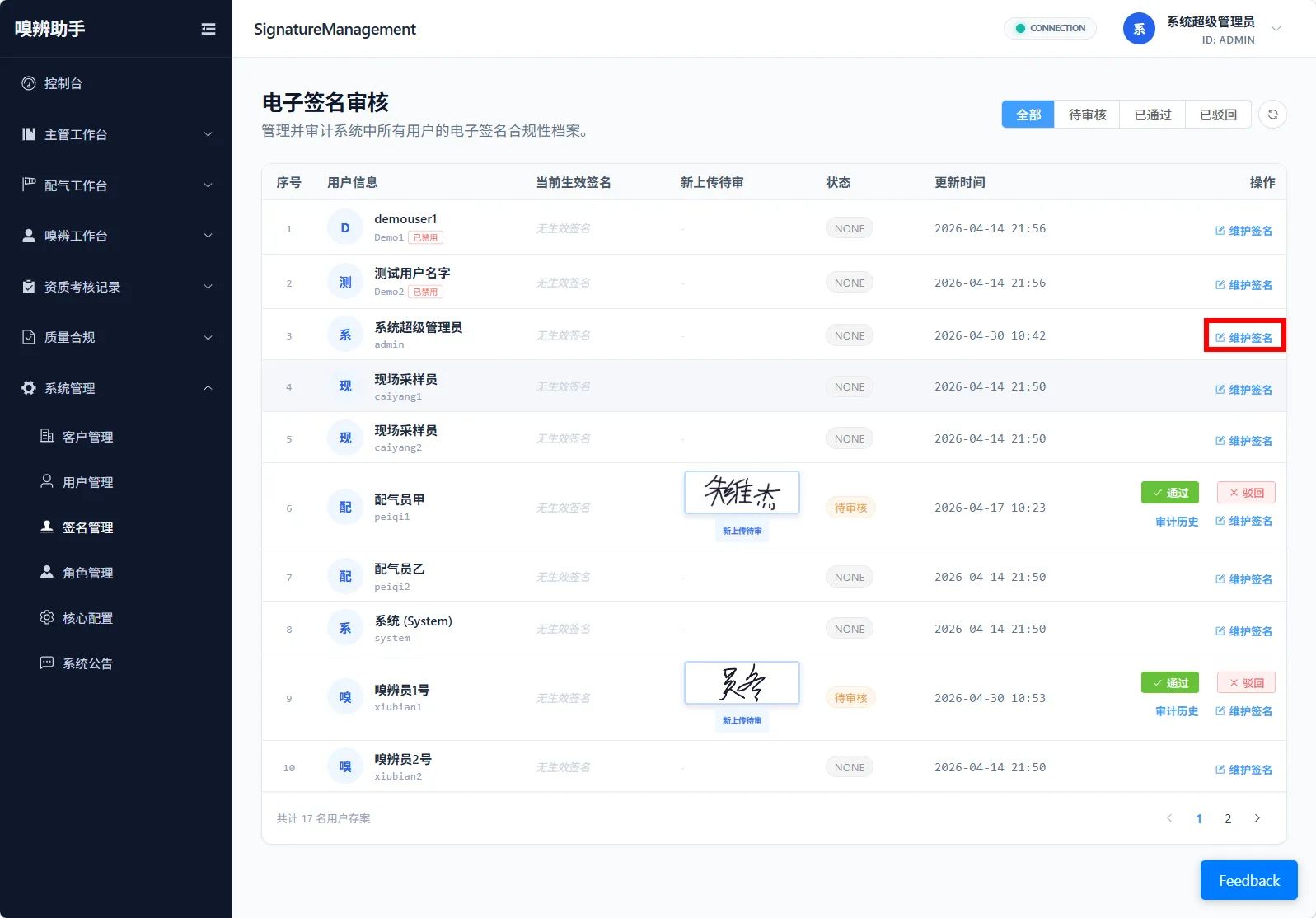Click the avatar for 测试用户名字
Image resolution: width=1316 pixels, height=918 pixels.
click(345, 282)
